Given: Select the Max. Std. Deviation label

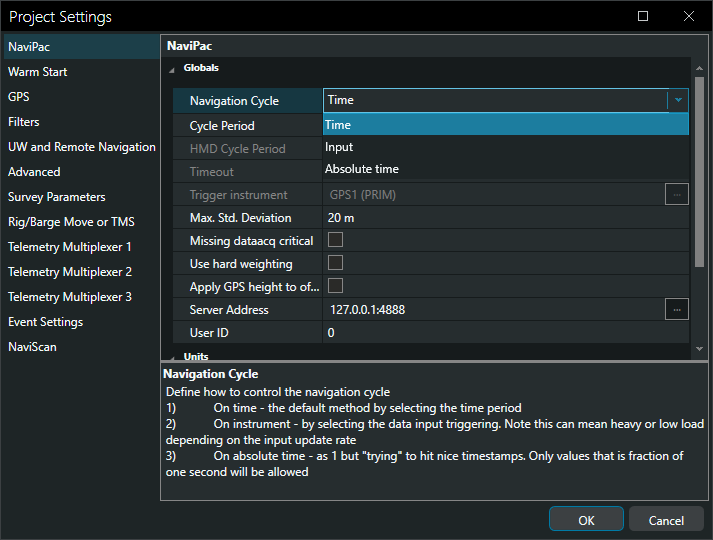Looking at the screenshot, I should pyautogui.click(x=248, y=218).
